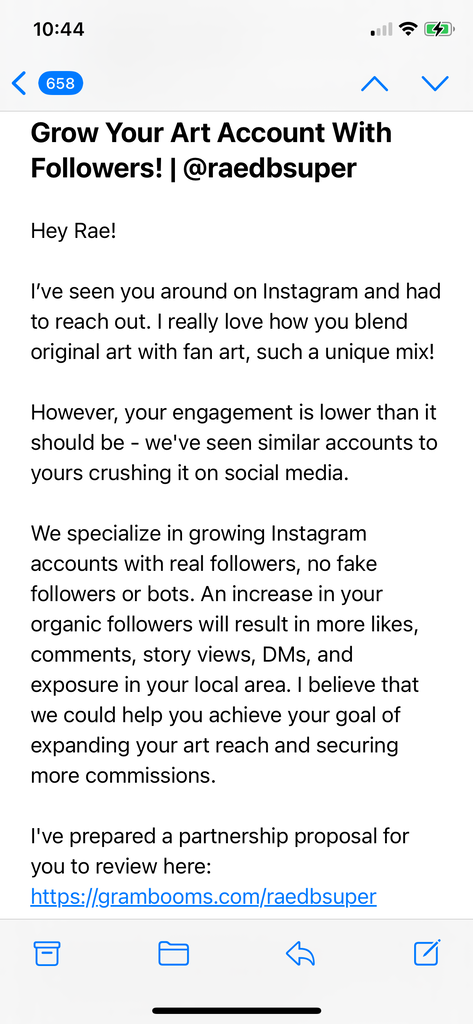This screenshot has width=473, height=1024.
Task: Tap the 10:44 clock in status bar
Action: pos(58,29)
